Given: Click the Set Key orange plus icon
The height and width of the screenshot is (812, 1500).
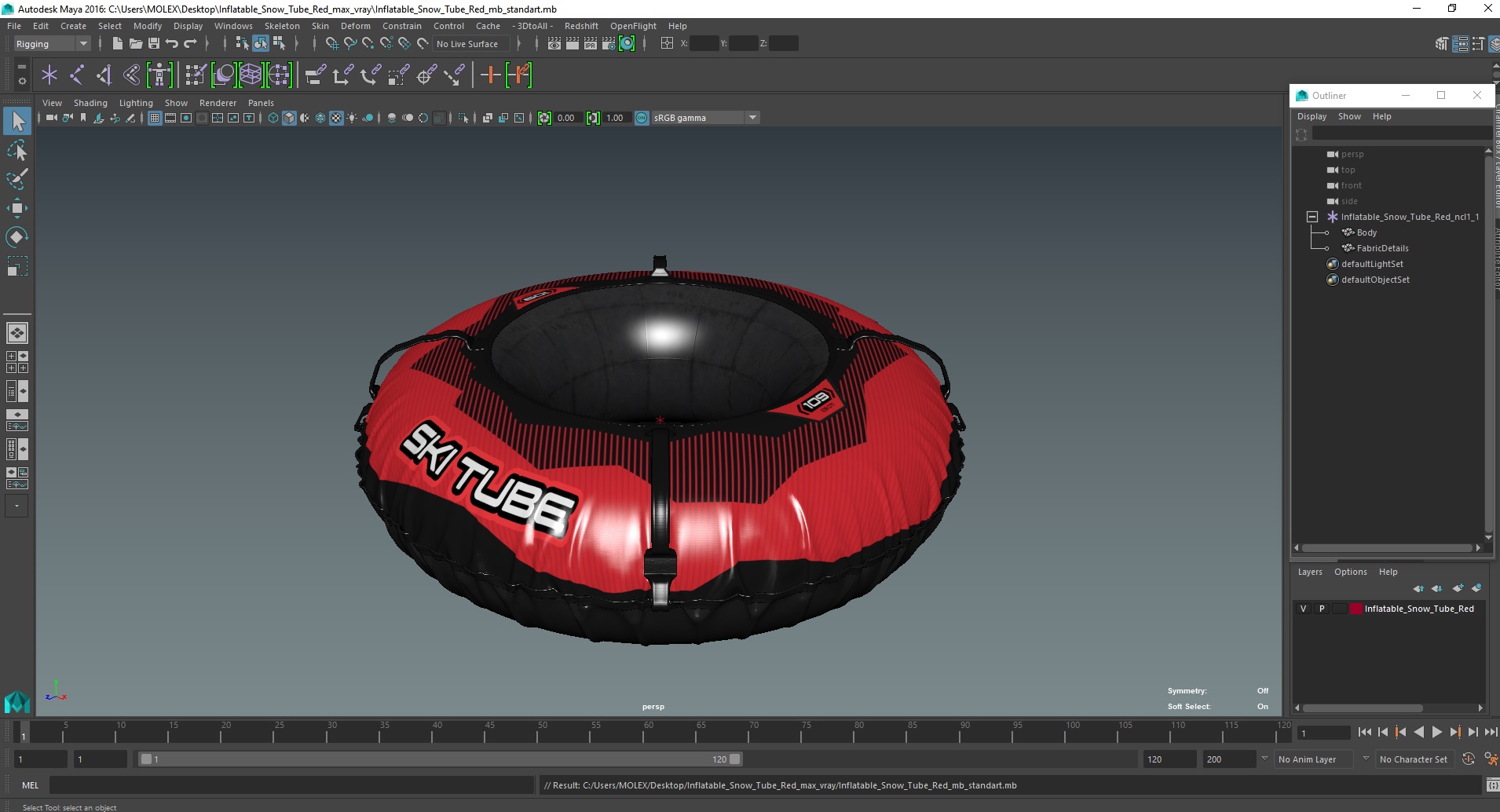Looking at the screenshot, I should 490,75.
